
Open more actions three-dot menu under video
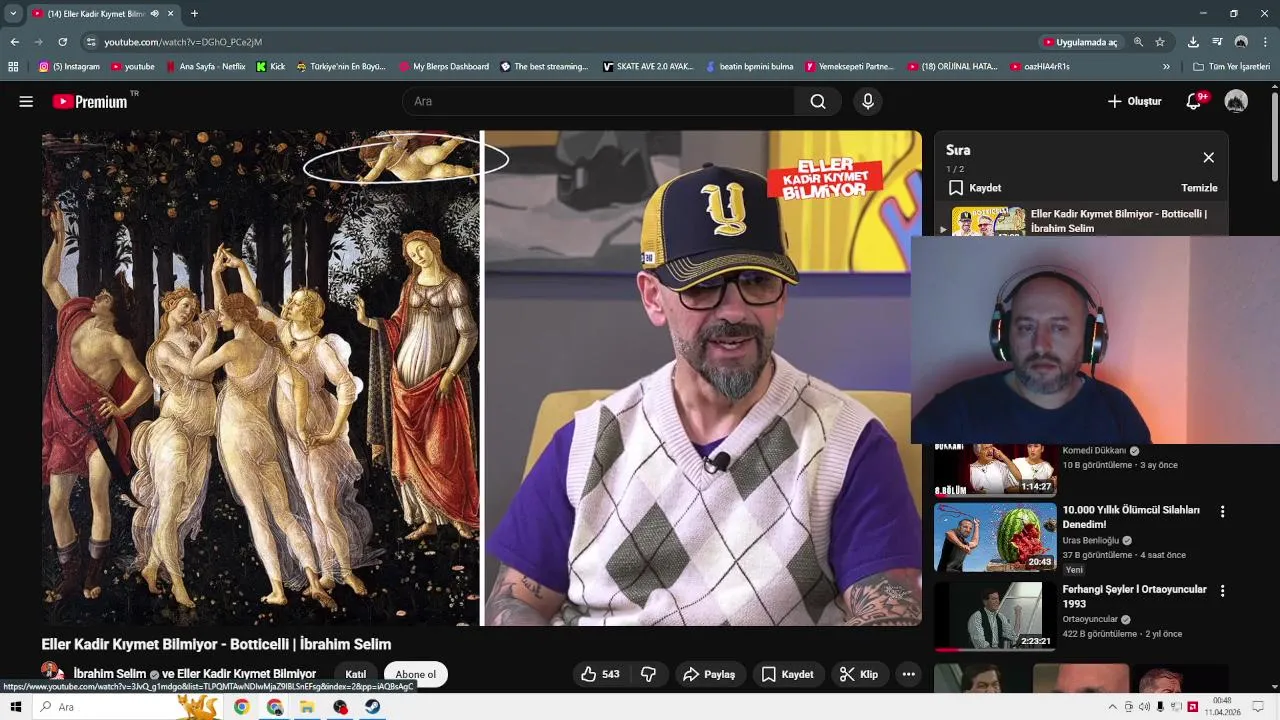click(x=908, y=674)
